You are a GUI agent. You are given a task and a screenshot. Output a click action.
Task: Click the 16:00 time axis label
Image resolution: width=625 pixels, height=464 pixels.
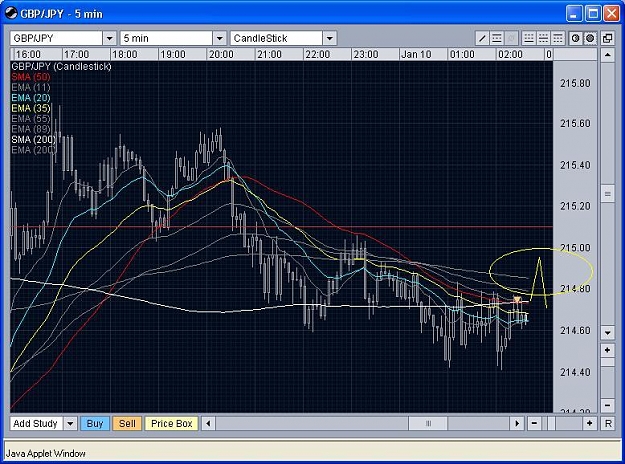pos(28,54)
